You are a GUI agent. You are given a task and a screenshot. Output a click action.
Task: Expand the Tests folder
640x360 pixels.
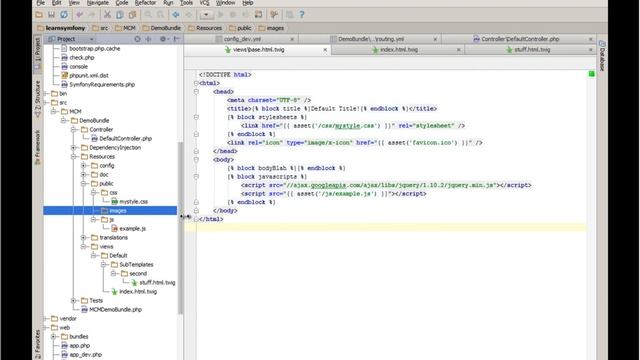pos(74,300)
